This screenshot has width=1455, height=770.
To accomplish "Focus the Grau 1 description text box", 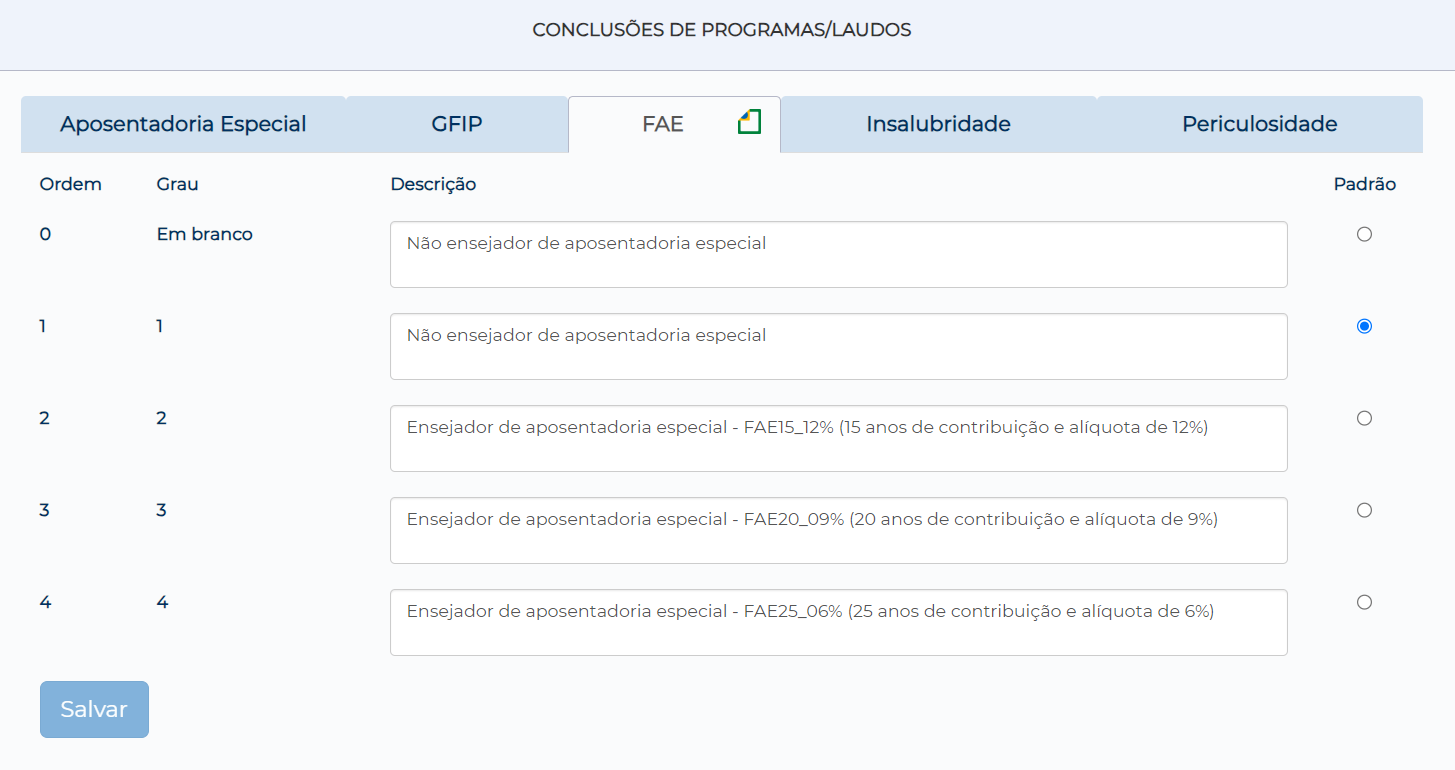I will click(x=838, y=346).
